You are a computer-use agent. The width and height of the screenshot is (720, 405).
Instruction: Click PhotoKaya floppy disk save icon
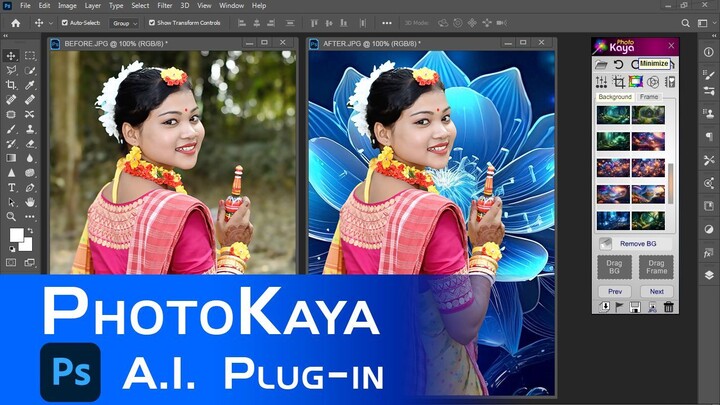(635, 307)
